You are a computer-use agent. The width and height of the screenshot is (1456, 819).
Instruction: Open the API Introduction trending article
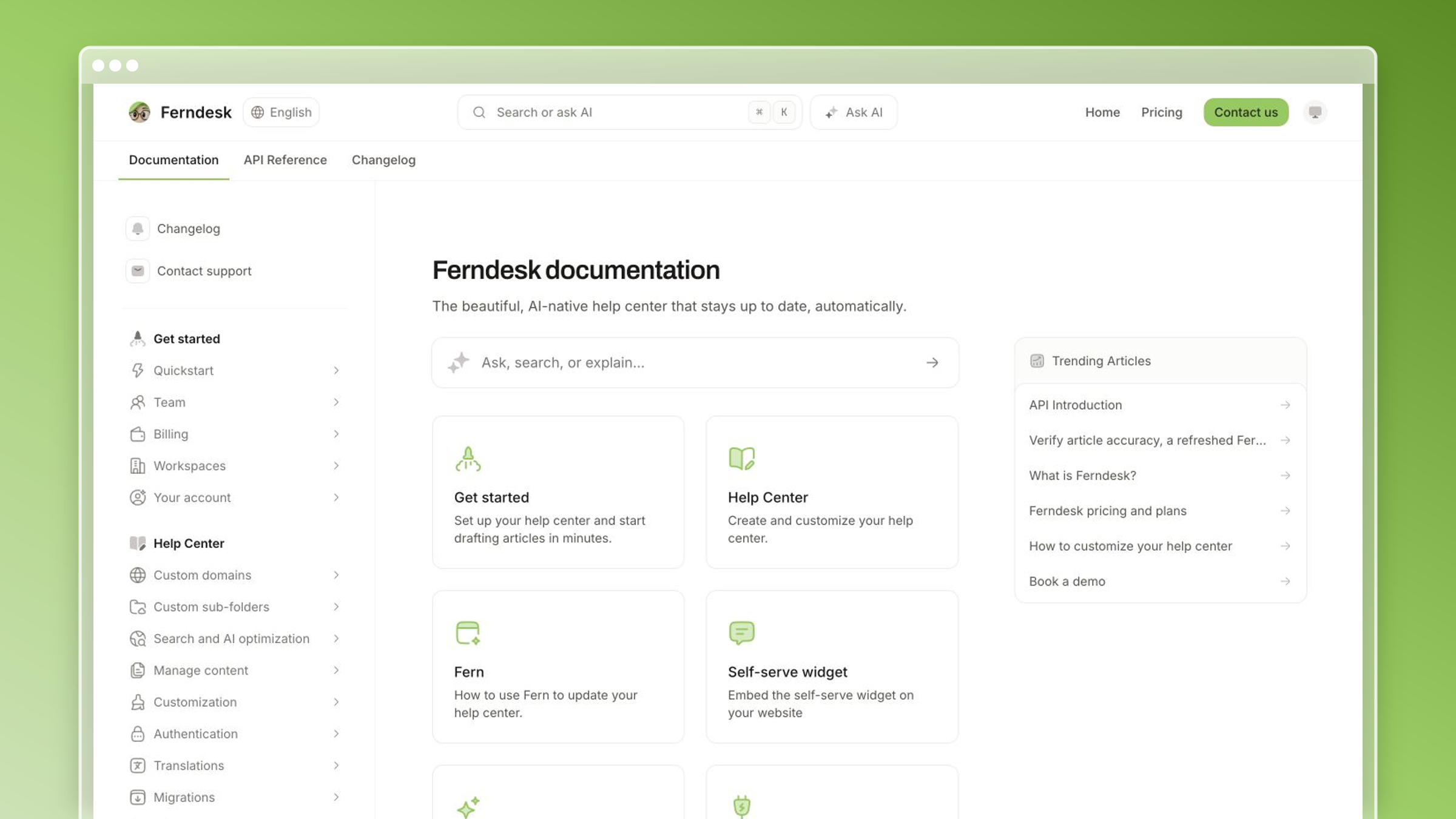(x=1160, y=405)
